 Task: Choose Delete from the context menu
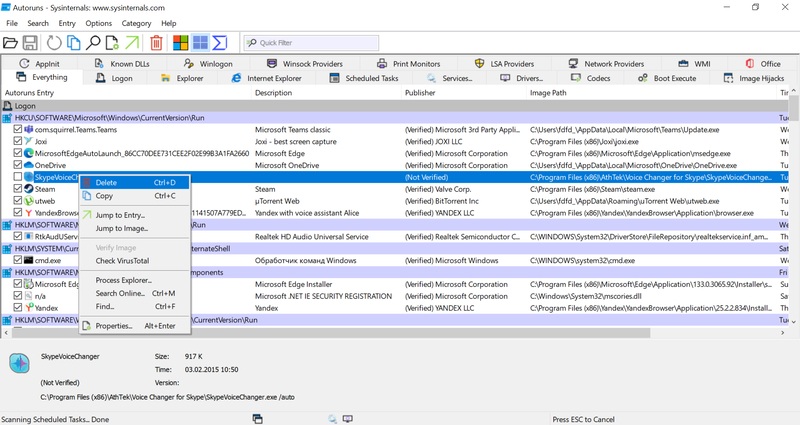pos(106,183)
